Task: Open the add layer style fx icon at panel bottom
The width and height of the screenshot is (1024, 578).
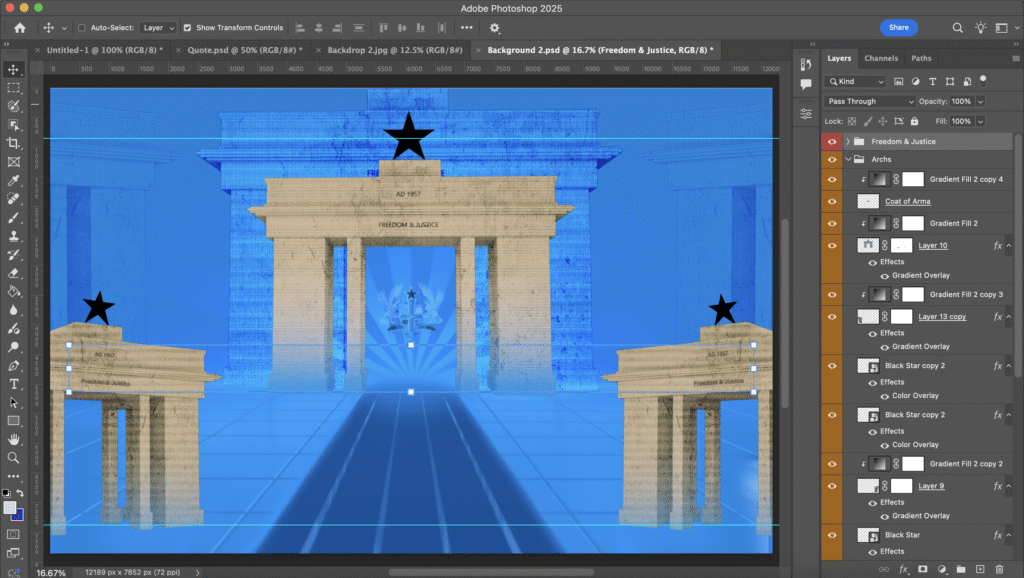Action: coord(903,570)
